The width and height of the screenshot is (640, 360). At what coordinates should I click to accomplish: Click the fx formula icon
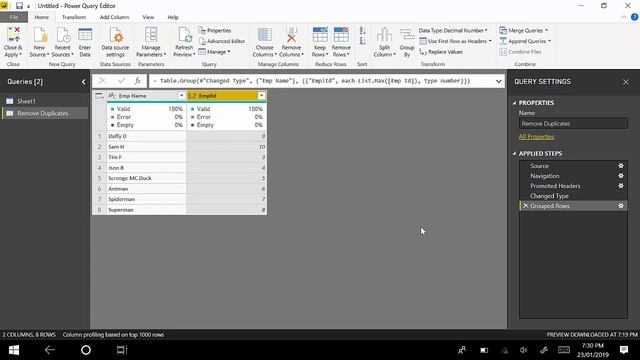pyautogui.click(x=138, y=81)
